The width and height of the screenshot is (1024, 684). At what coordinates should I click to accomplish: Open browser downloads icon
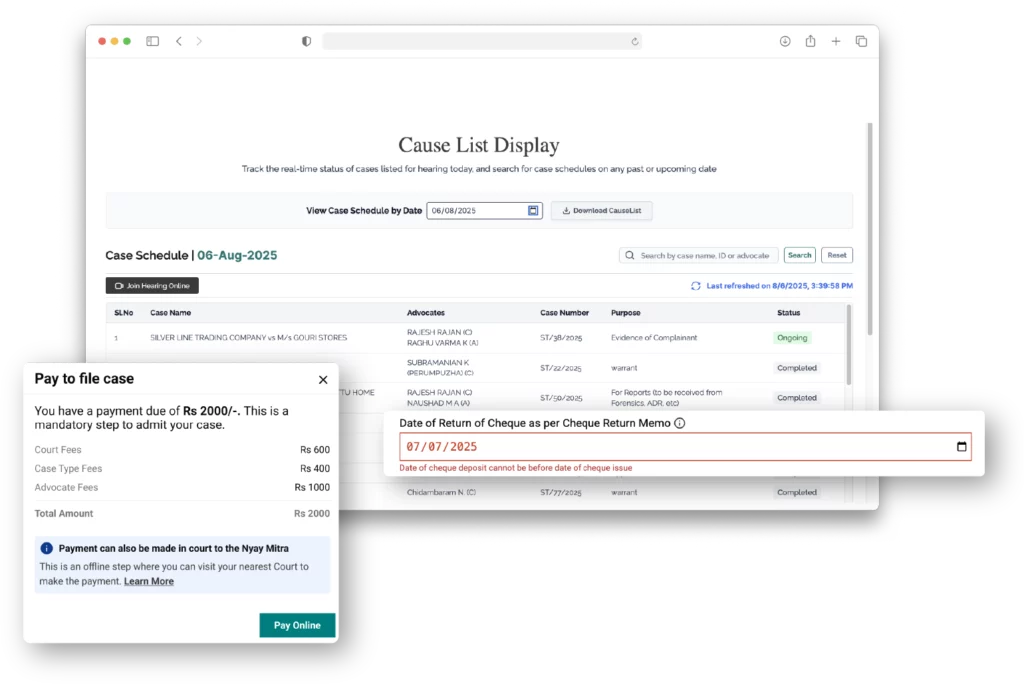[785, 41]
